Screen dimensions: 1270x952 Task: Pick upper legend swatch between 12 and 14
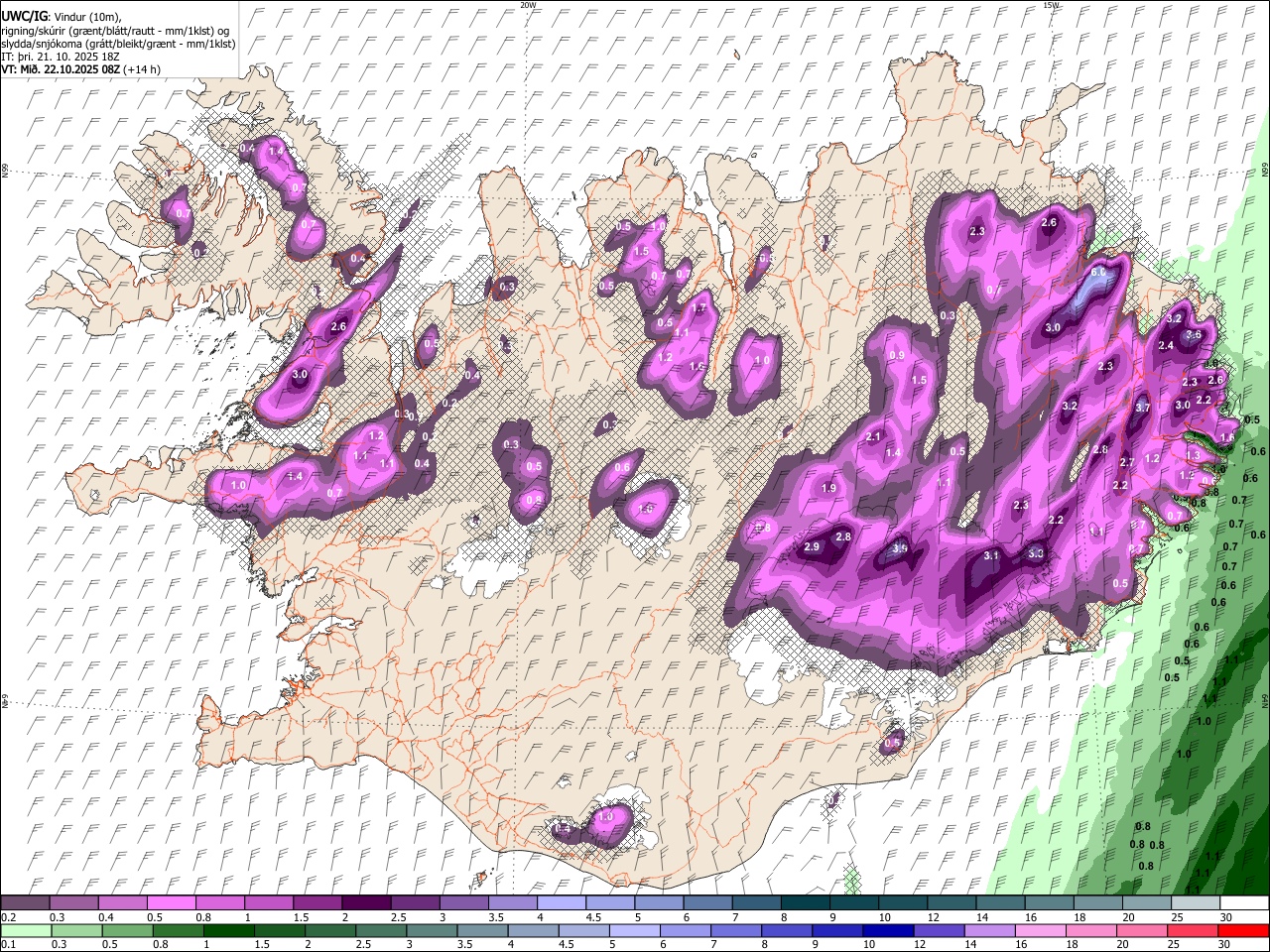(951, 902)
